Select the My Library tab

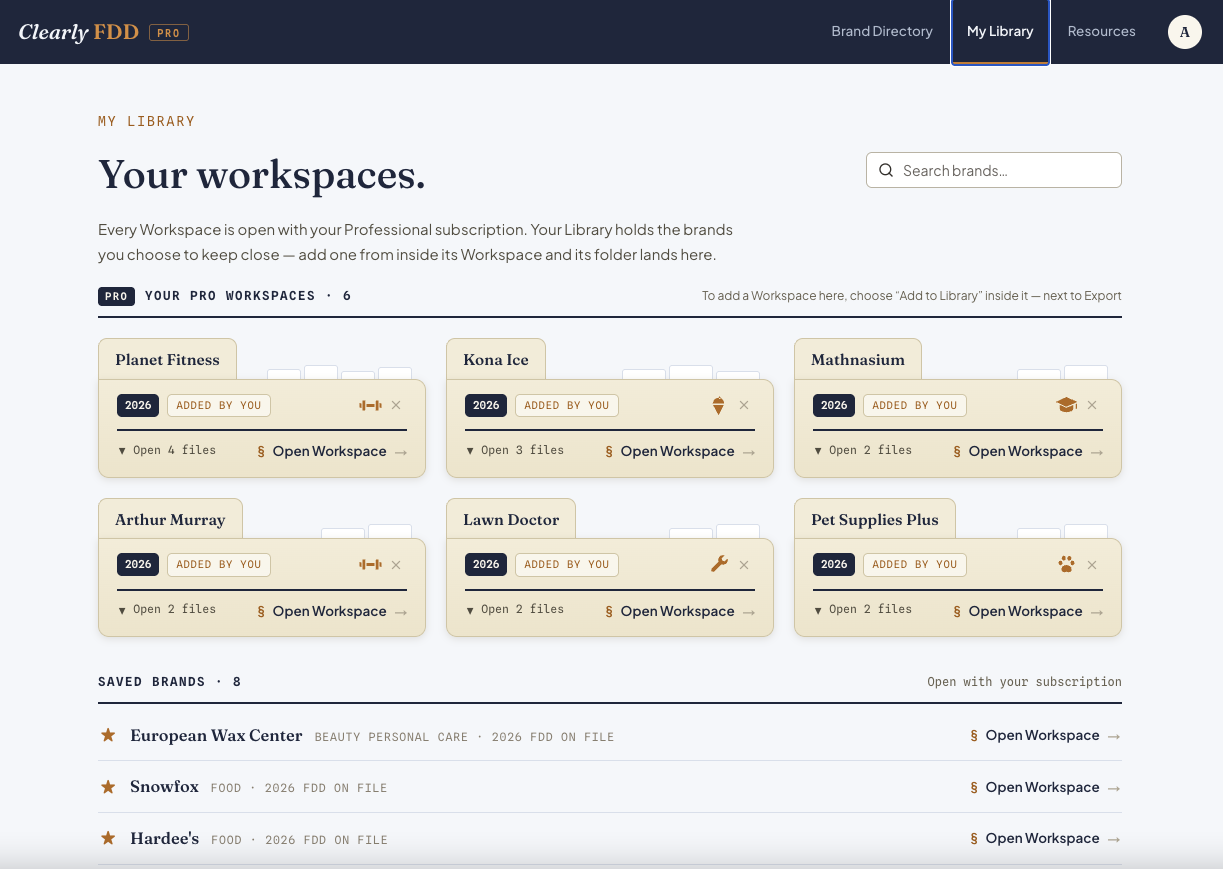click(1000, 31)
